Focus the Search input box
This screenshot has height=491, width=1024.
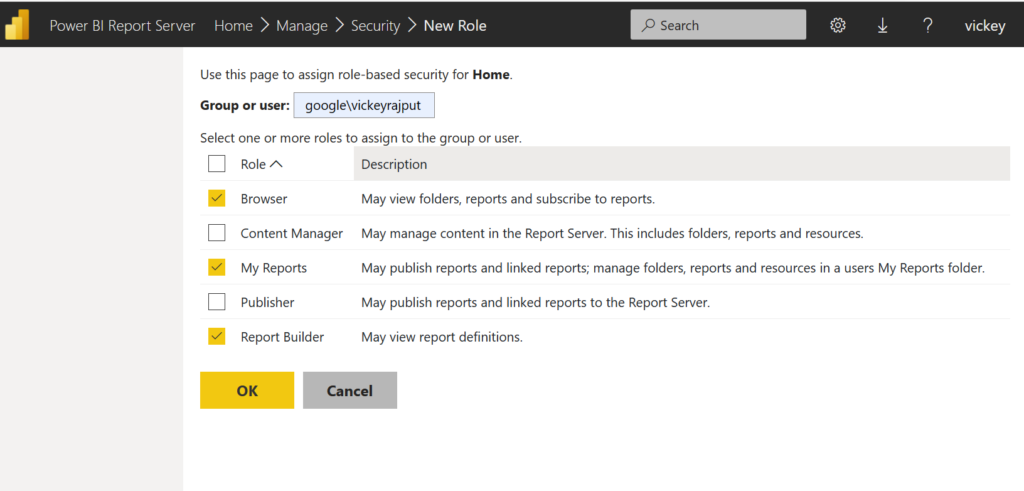(x=718, y=25)
